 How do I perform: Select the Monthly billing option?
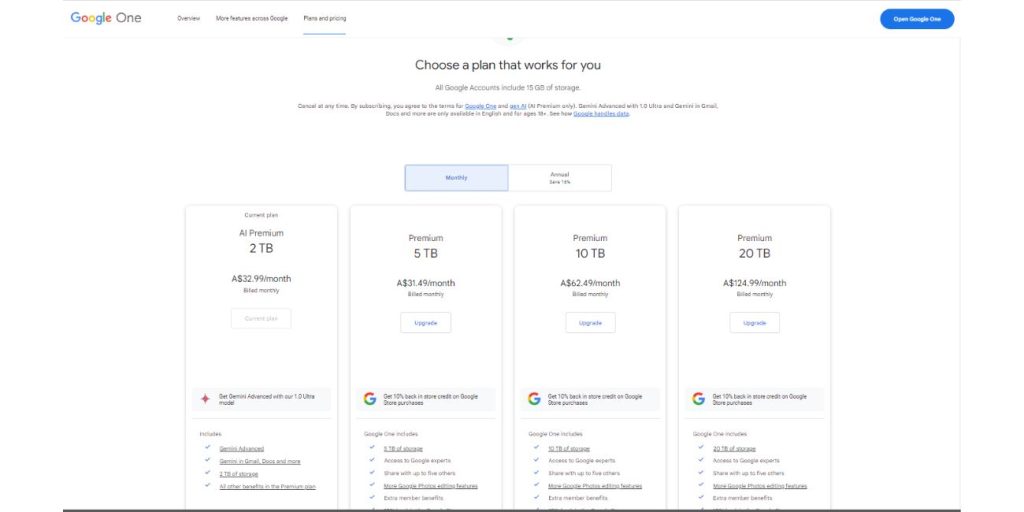[456, 178]
